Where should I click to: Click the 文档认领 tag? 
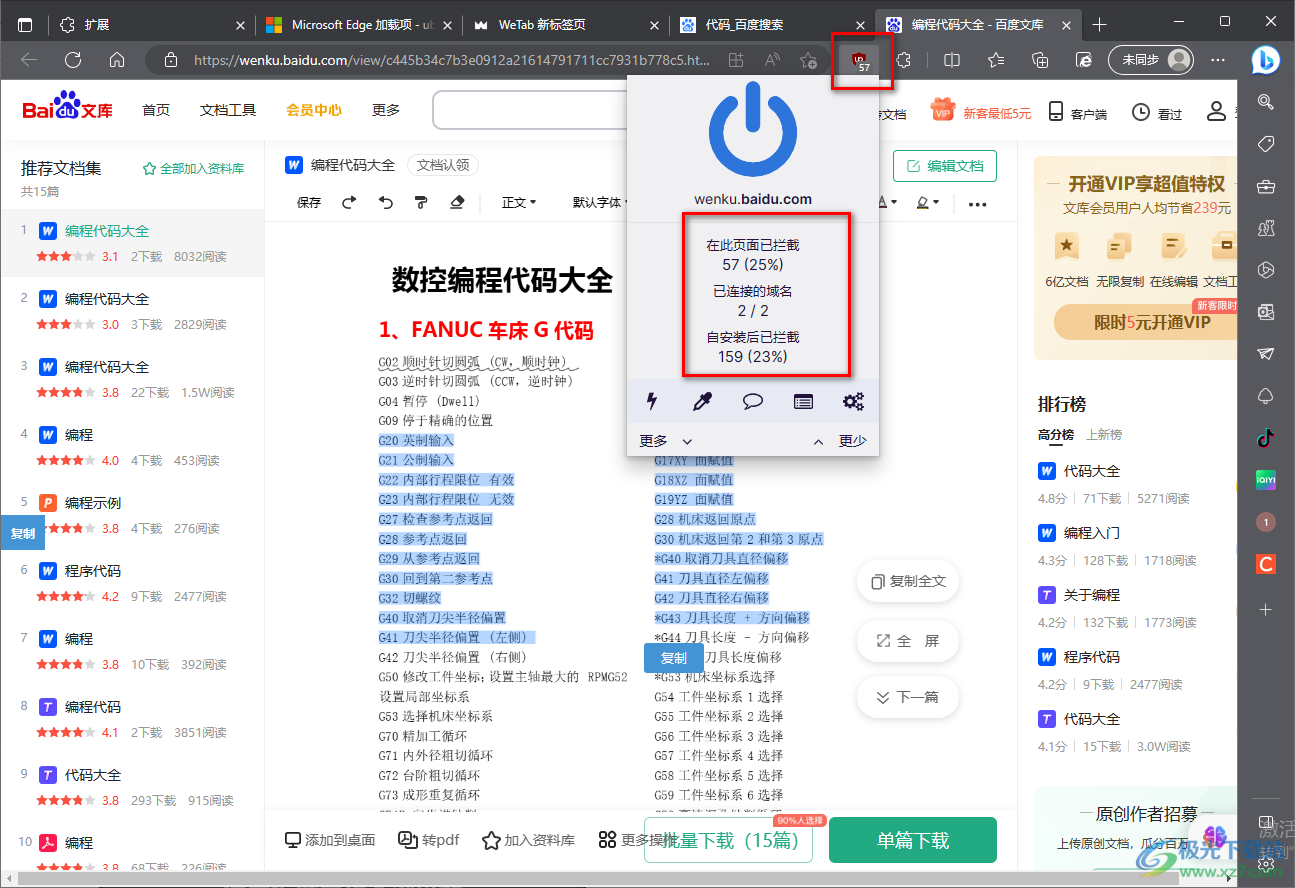tap(443, 165)
